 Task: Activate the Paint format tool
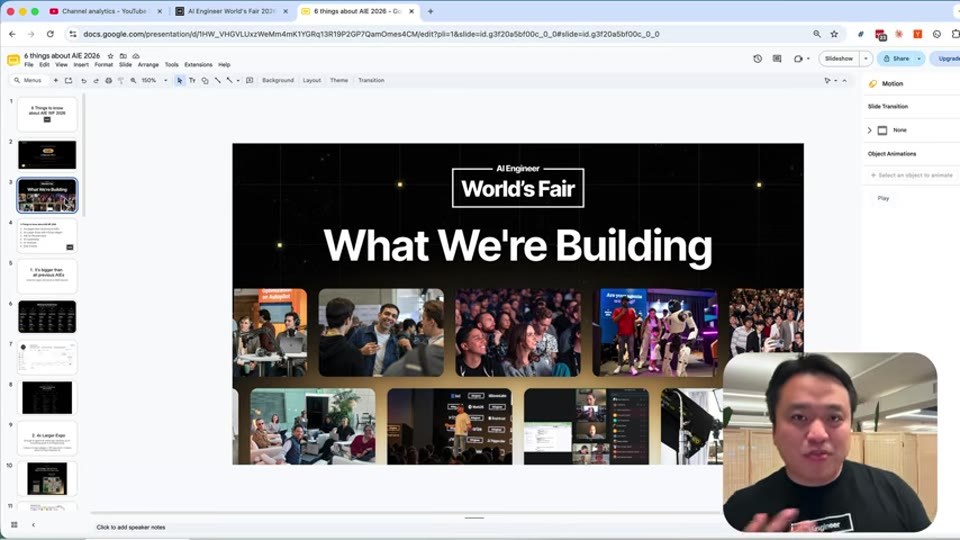coord(121,80)
